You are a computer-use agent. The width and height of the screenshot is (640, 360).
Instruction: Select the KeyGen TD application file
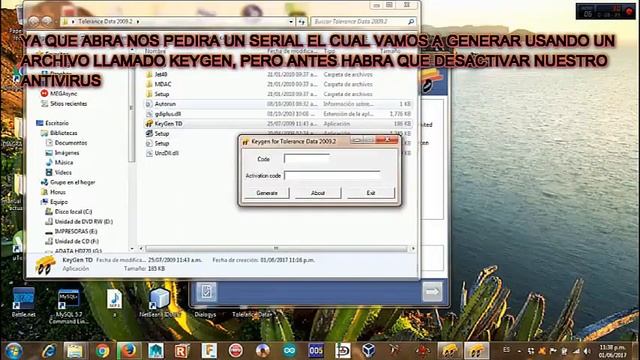(x=168, y=124)
